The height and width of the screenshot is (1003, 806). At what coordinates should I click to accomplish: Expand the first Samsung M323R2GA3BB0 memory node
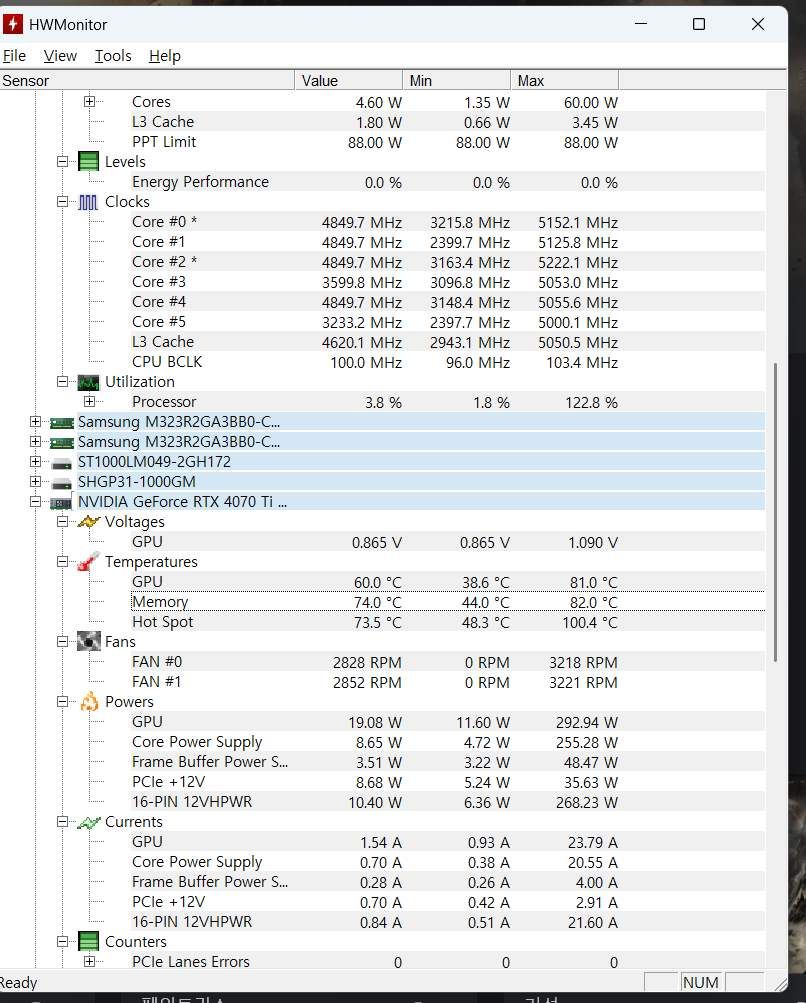pos(36,422)
